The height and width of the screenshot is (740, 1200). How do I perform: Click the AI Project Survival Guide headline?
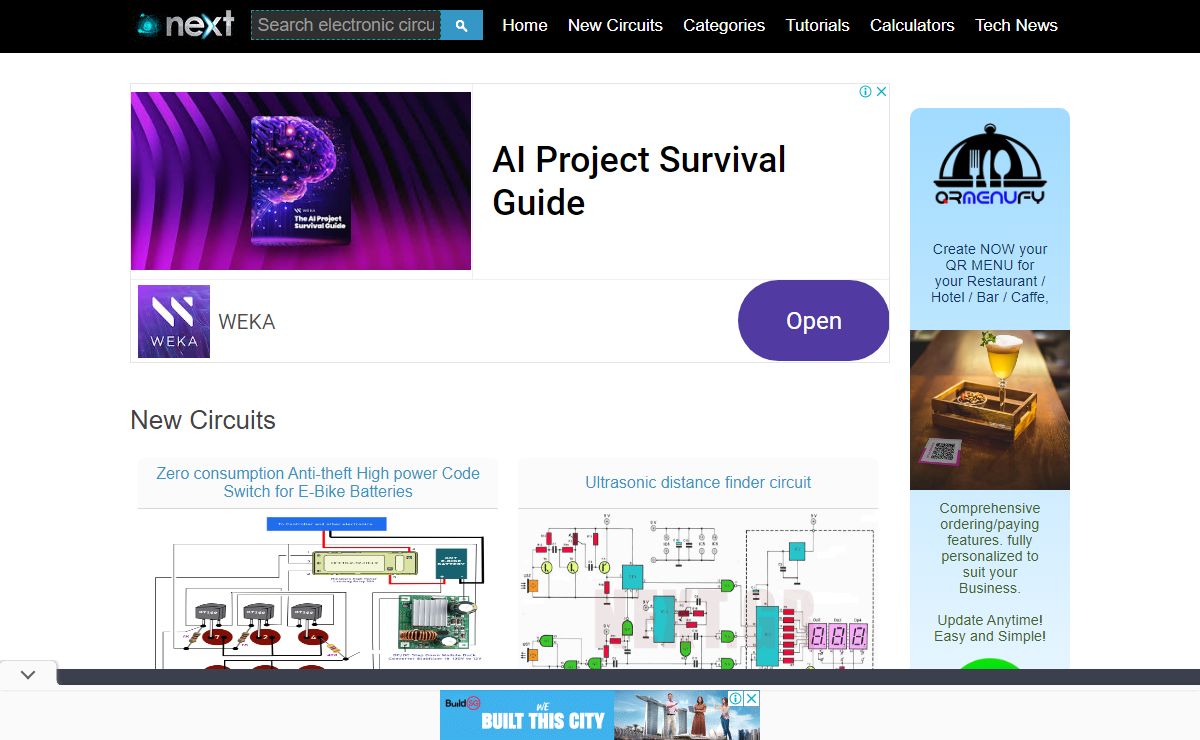(639, 181)
